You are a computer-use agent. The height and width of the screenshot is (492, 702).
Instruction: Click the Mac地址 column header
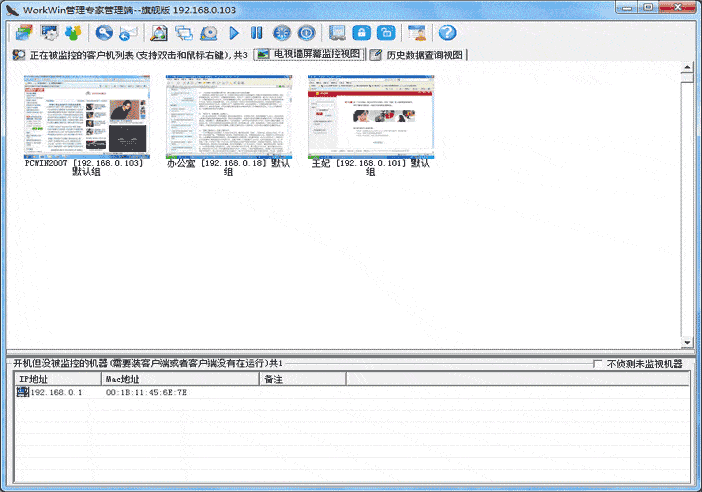pyautogui.click(x=180, y=379)
